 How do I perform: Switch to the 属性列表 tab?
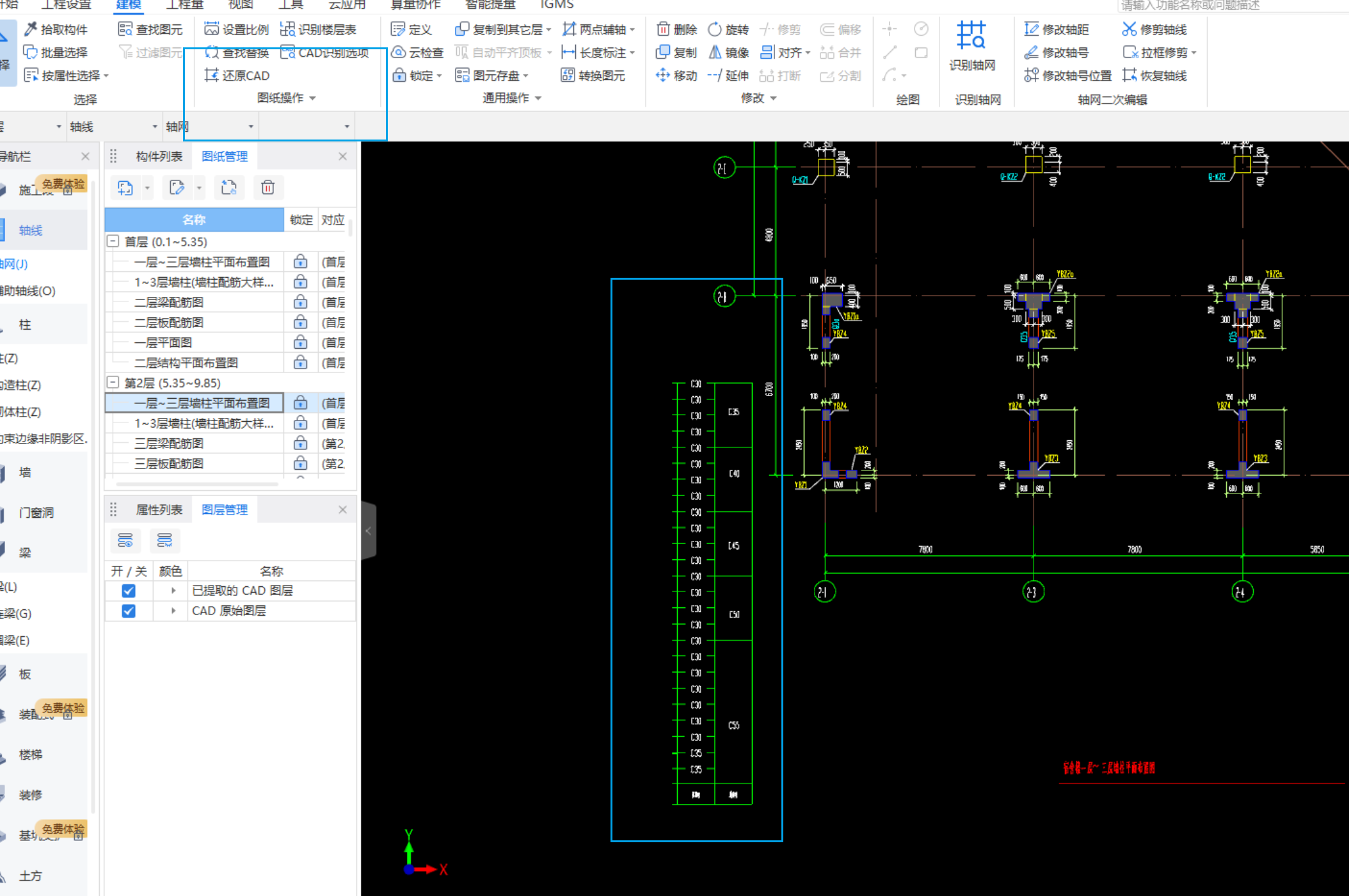point(159,510)
